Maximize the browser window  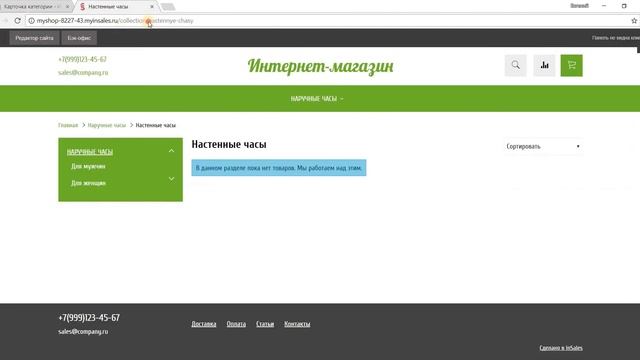tap(624, 6)
